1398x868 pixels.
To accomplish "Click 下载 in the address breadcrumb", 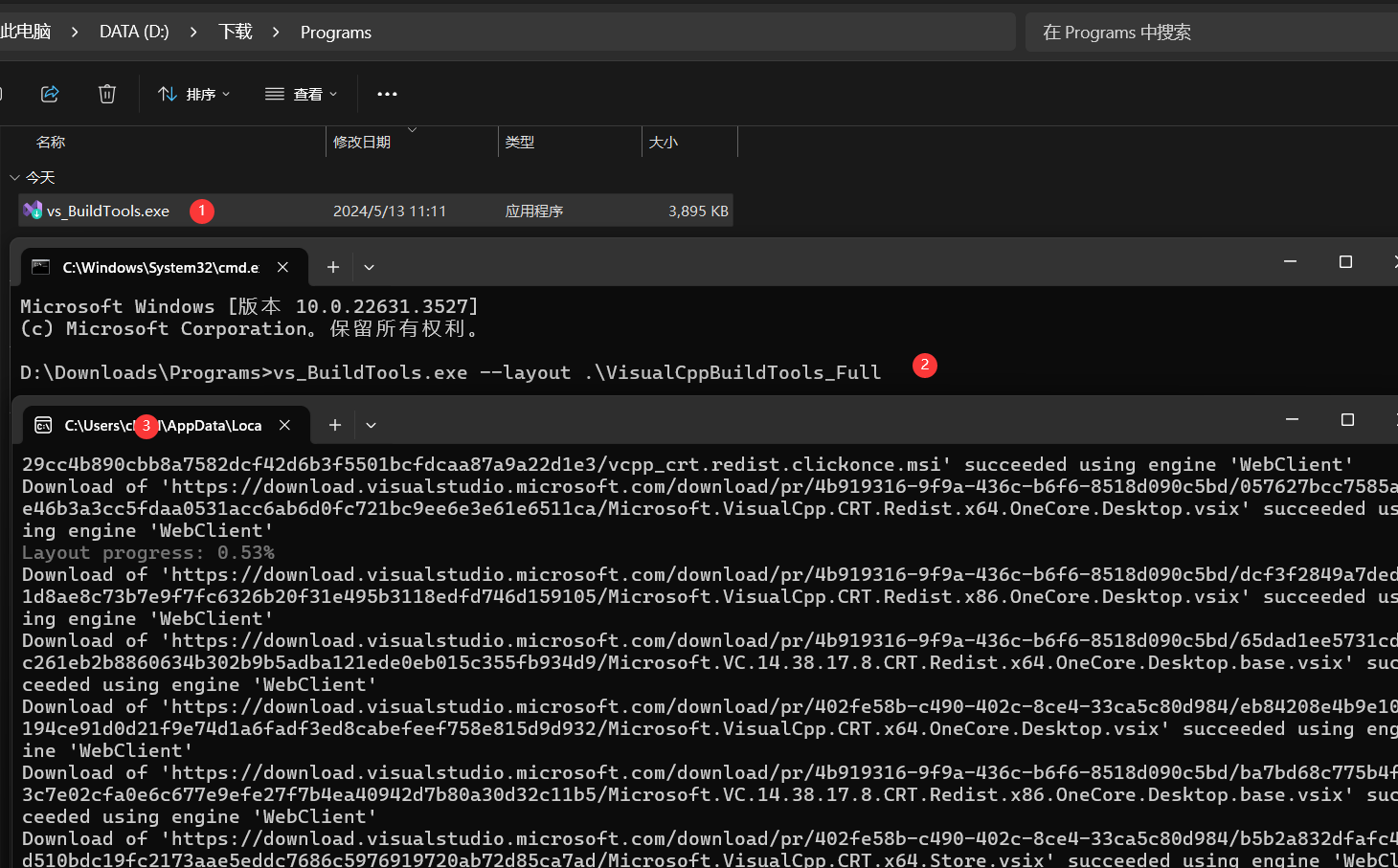I will click(x=236, y=32).
